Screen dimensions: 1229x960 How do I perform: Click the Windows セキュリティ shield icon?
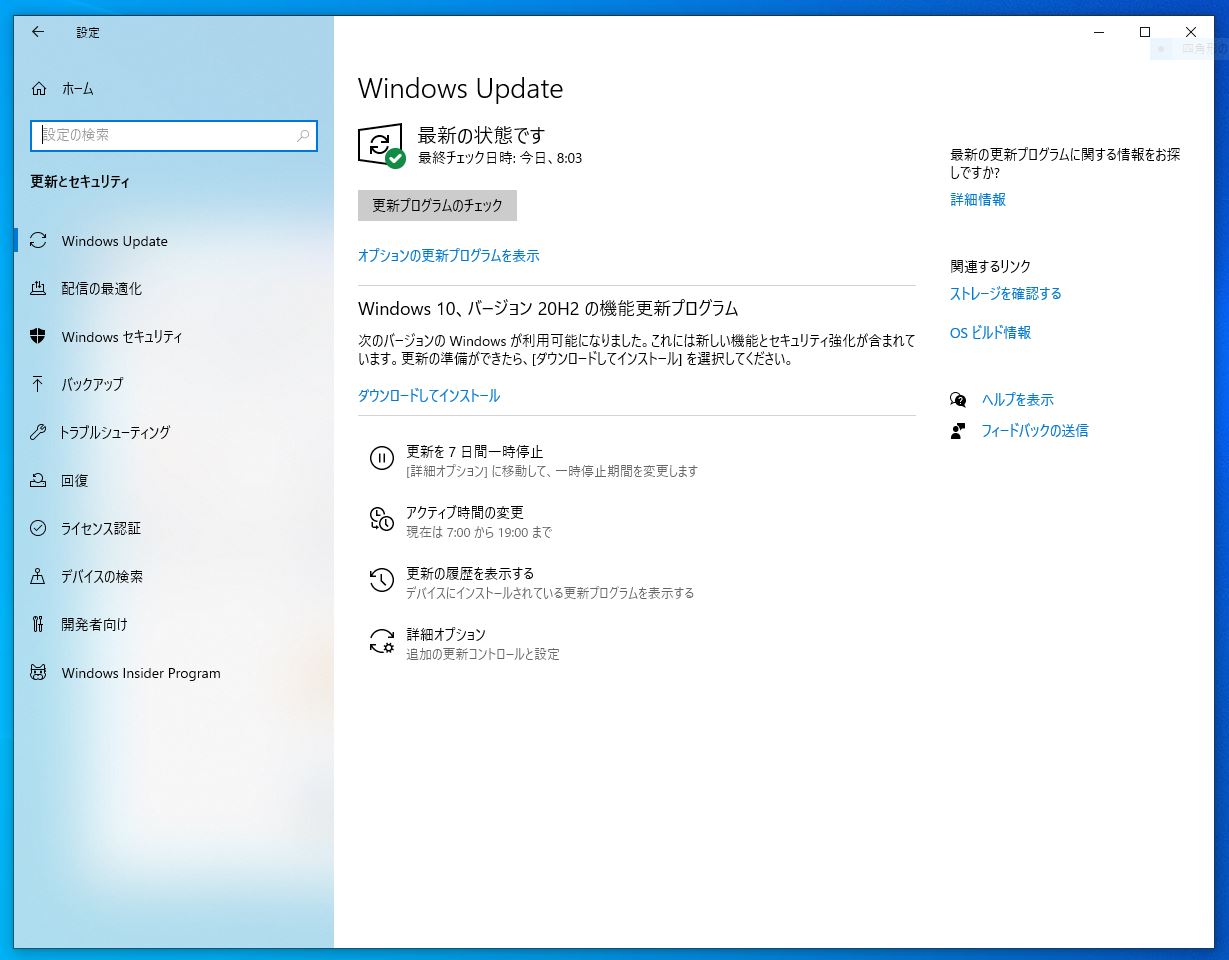[38, 337]
